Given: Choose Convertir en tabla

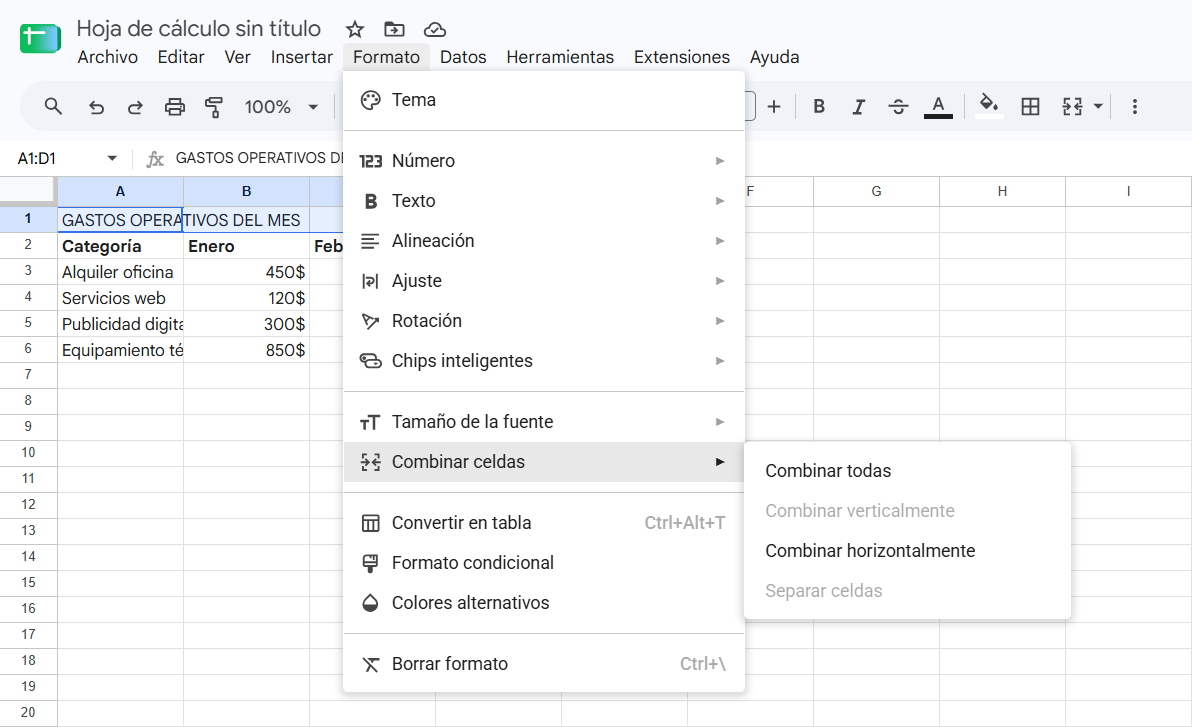Looking at the screenshot, I should (544, 523).
